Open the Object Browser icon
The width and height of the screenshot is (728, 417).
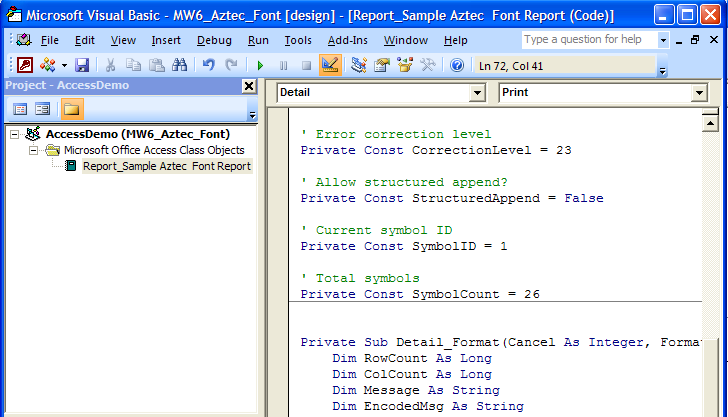tap(405, 65)
